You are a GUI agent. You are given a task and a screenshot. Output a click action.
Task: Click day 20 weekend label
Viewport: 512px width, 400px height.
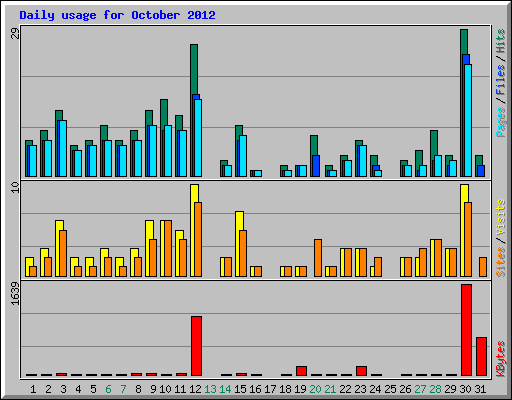pos(315,389)
